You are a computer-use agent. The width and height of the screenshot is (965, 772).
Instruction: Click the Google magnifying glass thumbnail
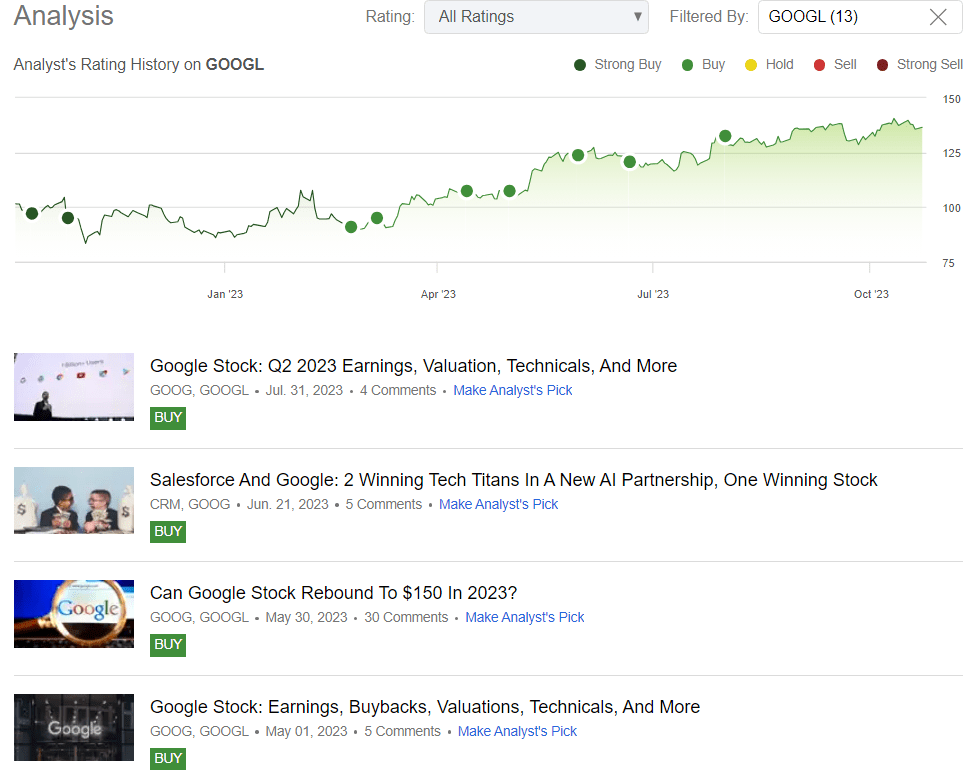(74, 613)
